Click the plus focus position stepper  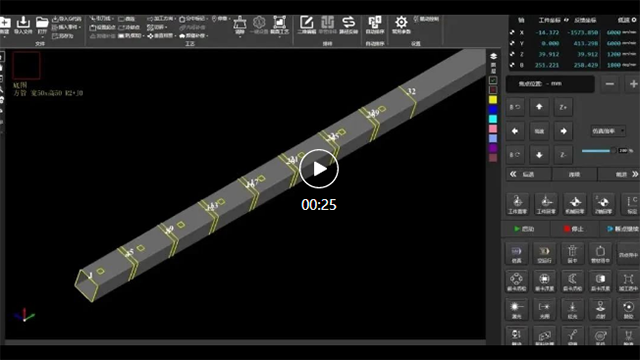click(633, 84)
